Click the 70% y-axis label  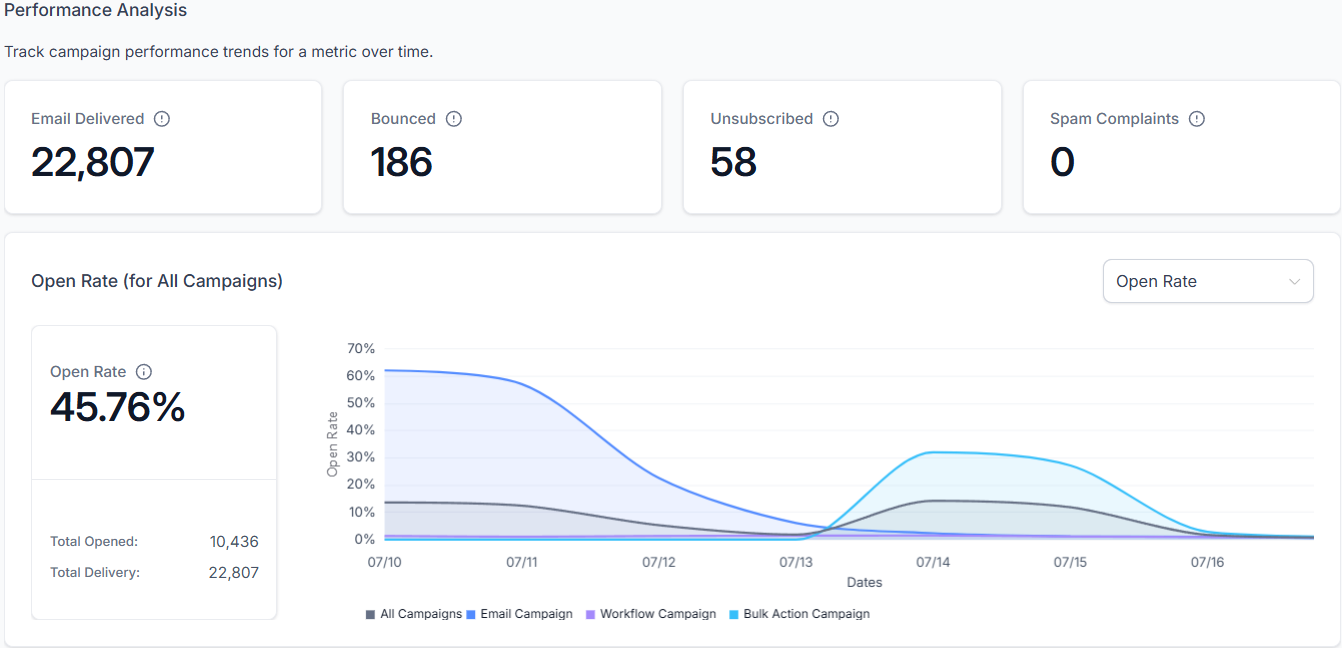pos(361,349)
